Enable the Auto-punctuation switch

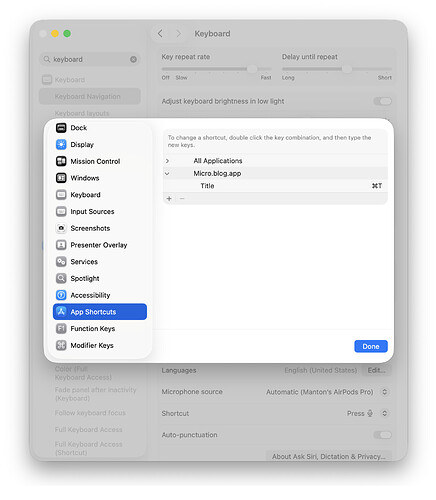(x=382, y=435)
